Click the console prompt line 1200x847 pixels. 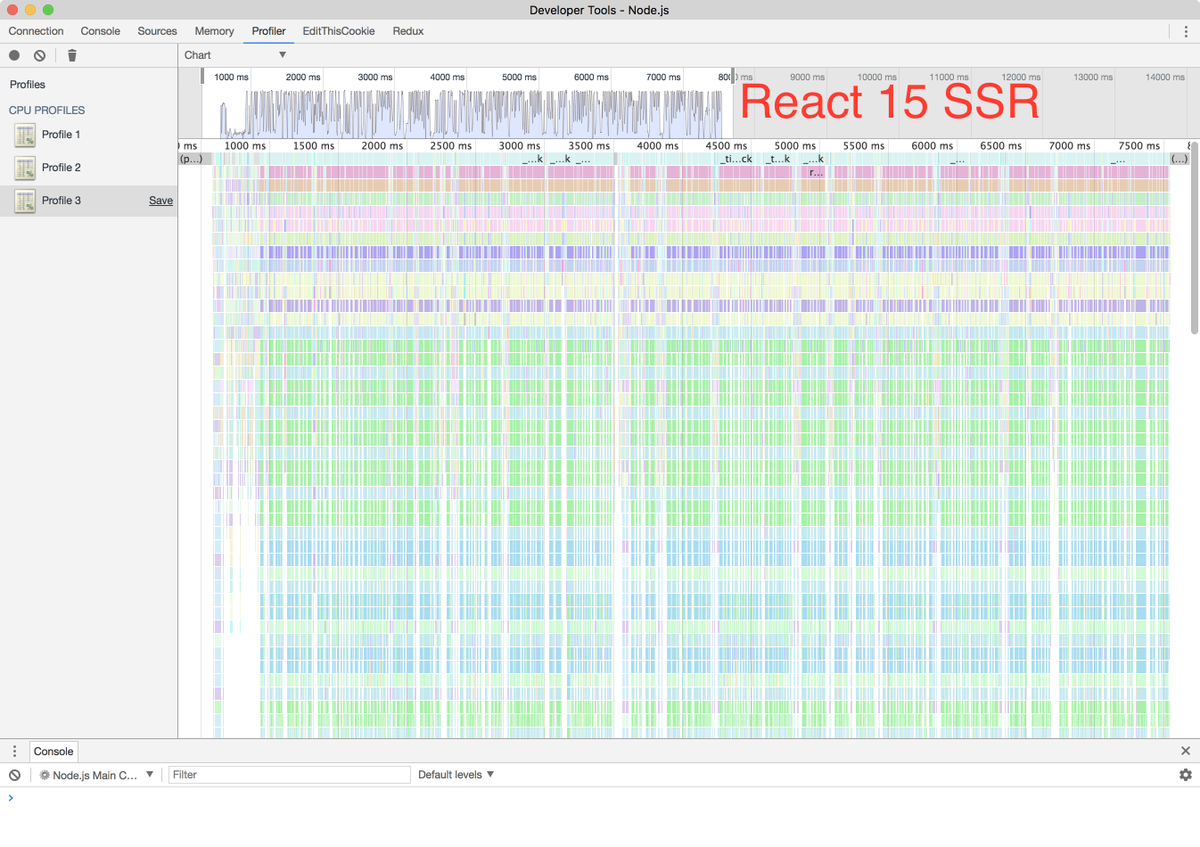point(600,798)
